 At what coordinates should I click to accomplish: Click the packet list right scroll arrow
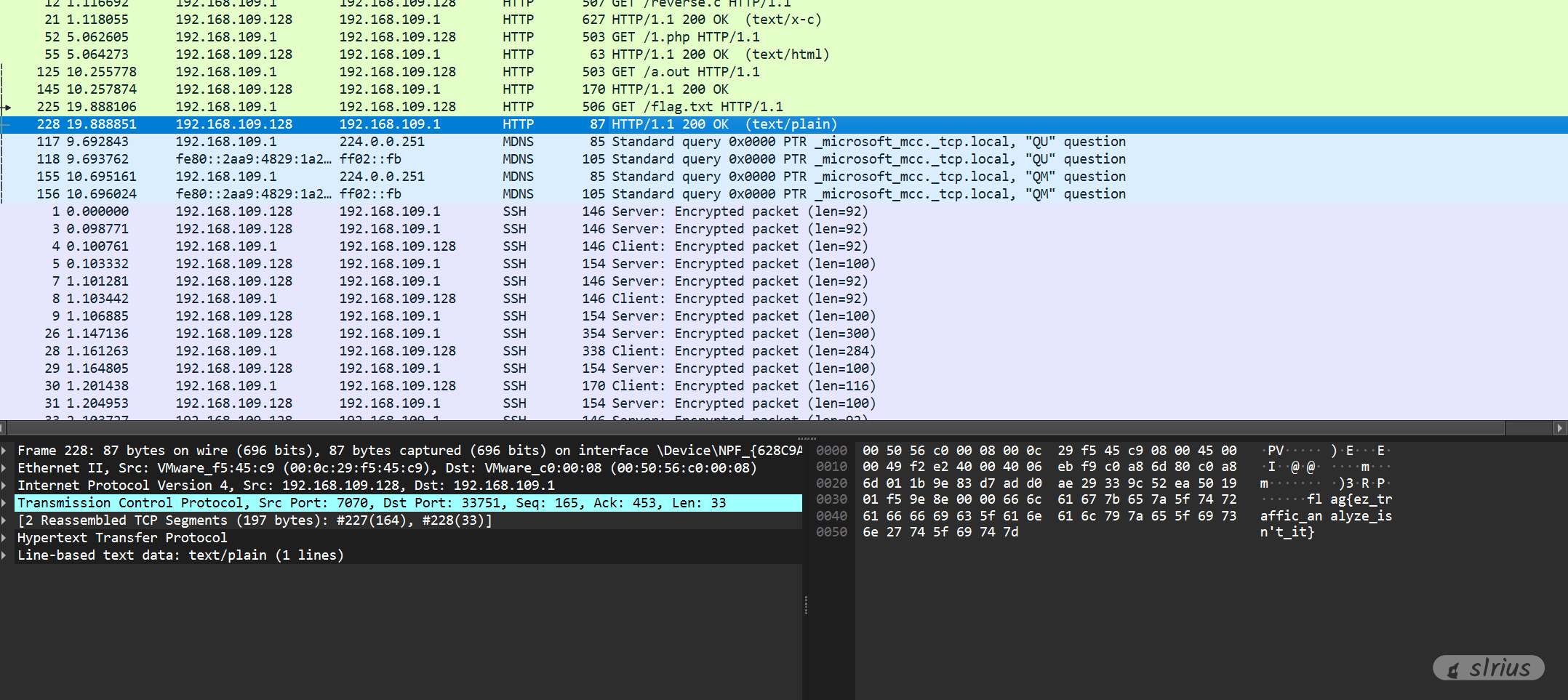[1559, 428]
